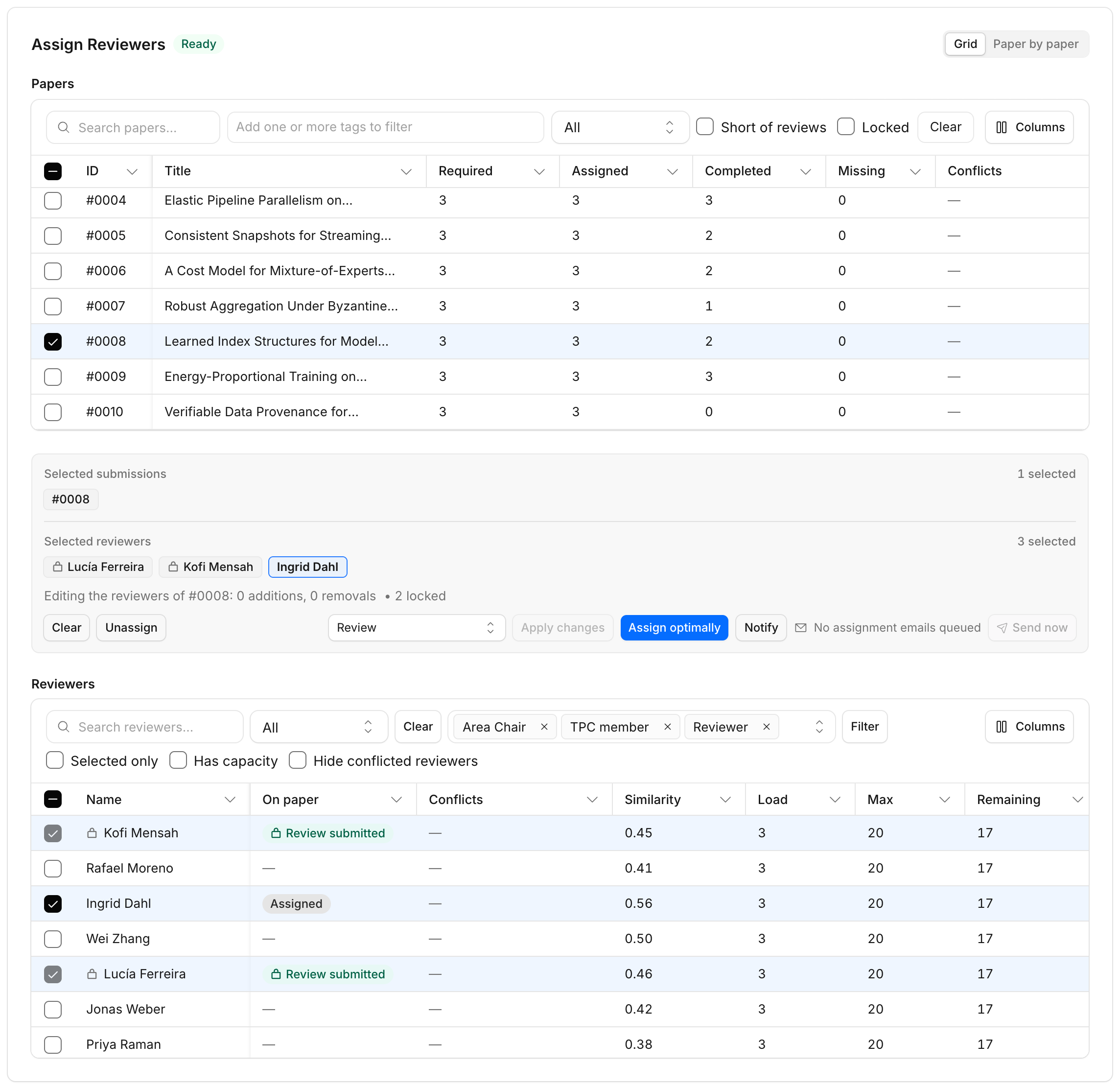Open the reviewers All dropdown

click(319, 726)
